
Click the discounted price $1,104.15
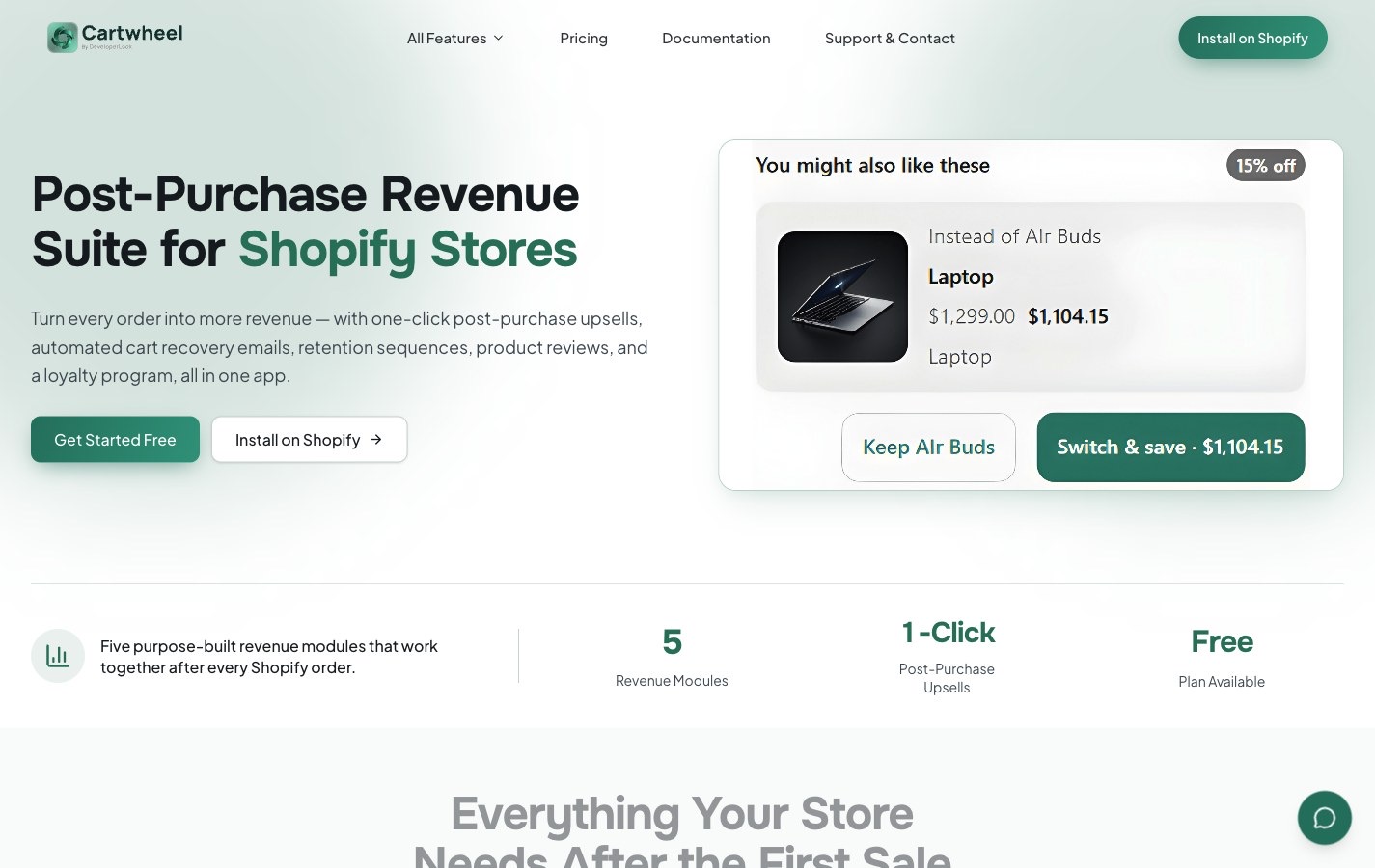pyautogui.click(x=1068, y=316)
